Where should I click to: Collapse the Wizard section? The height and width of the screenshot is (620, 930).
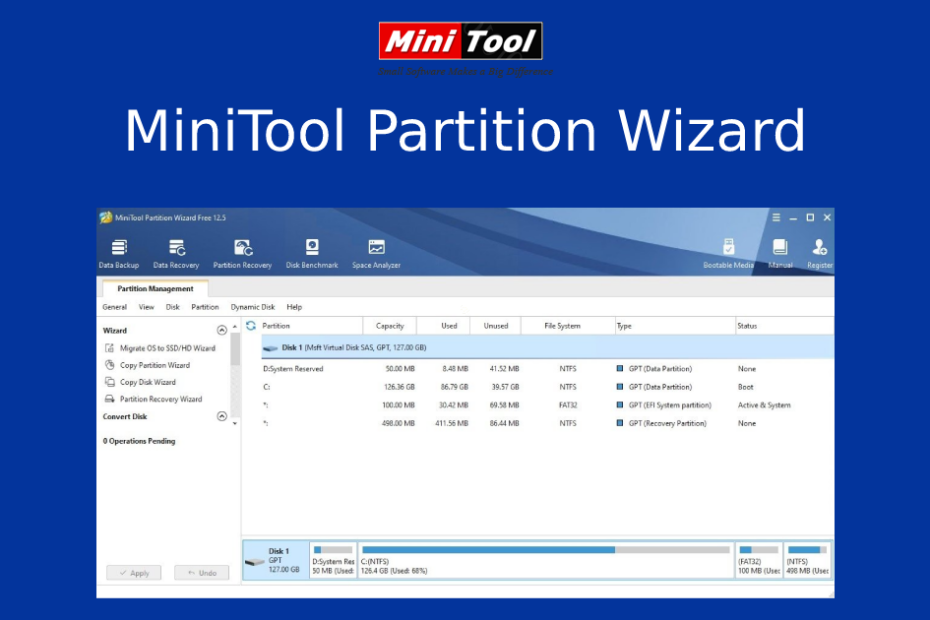coord(222,330)
